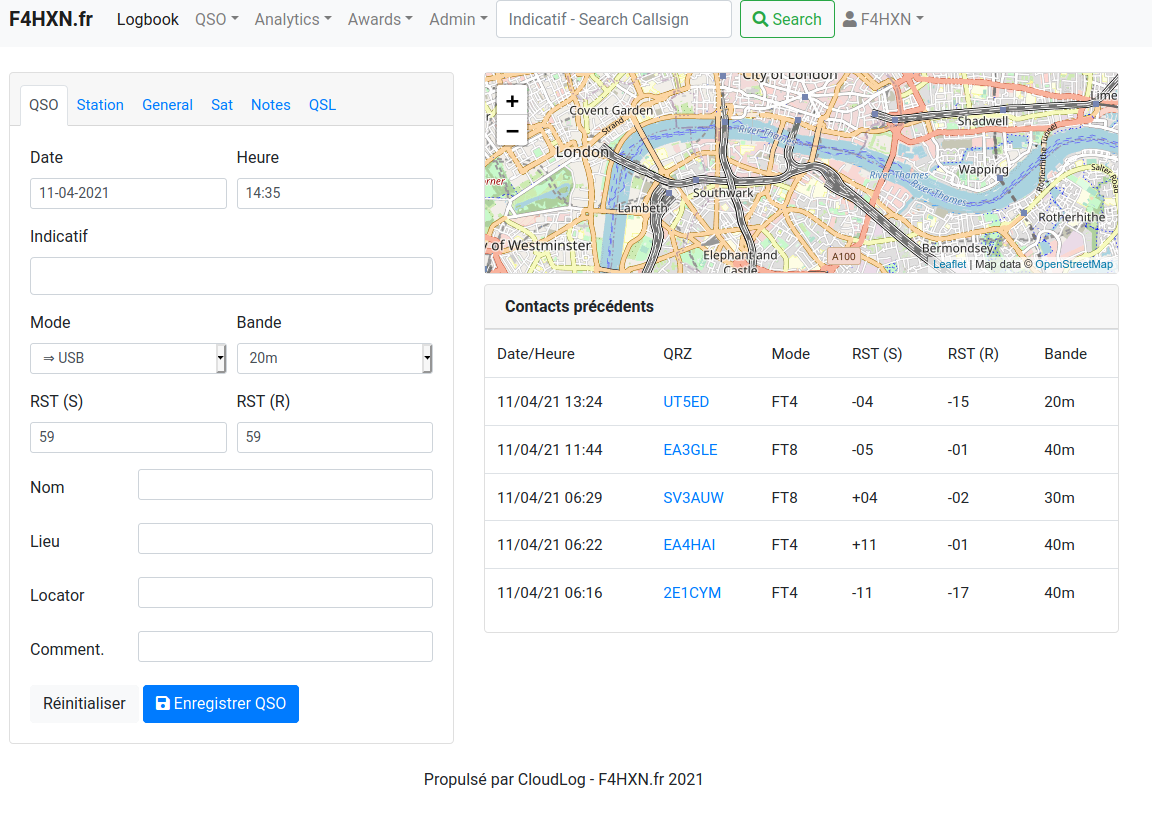Open the Awards menu
Viewport: 1152px width, 815px height.
(380, 19)
